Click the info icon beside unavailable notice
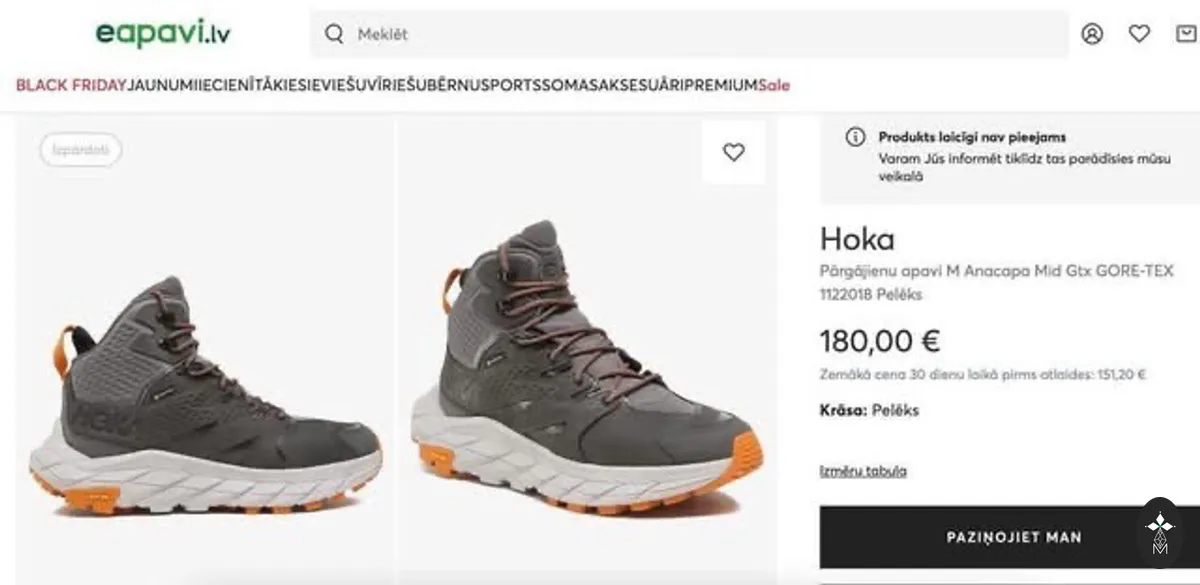Image resolution: width=1200 pixels, height=585 pixels. [855, 137]
